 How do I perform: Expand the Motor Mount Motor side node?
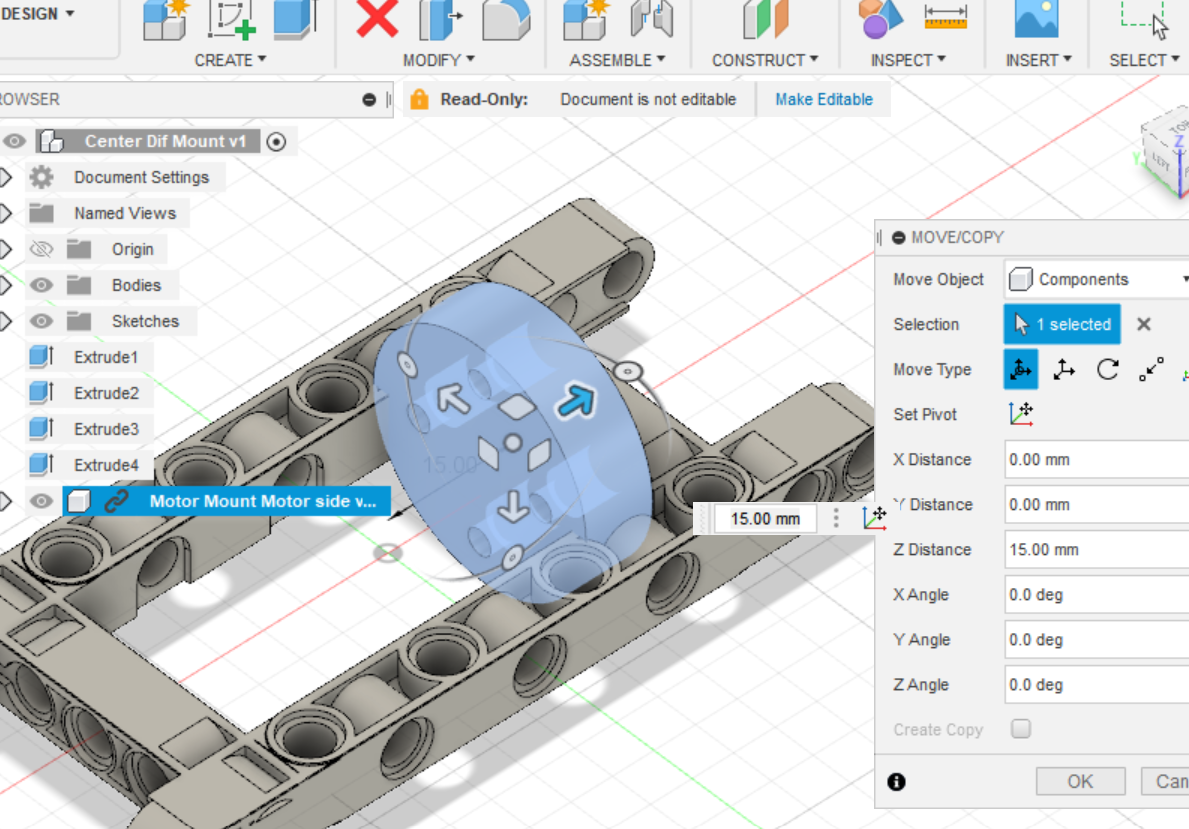coord(6,501)
